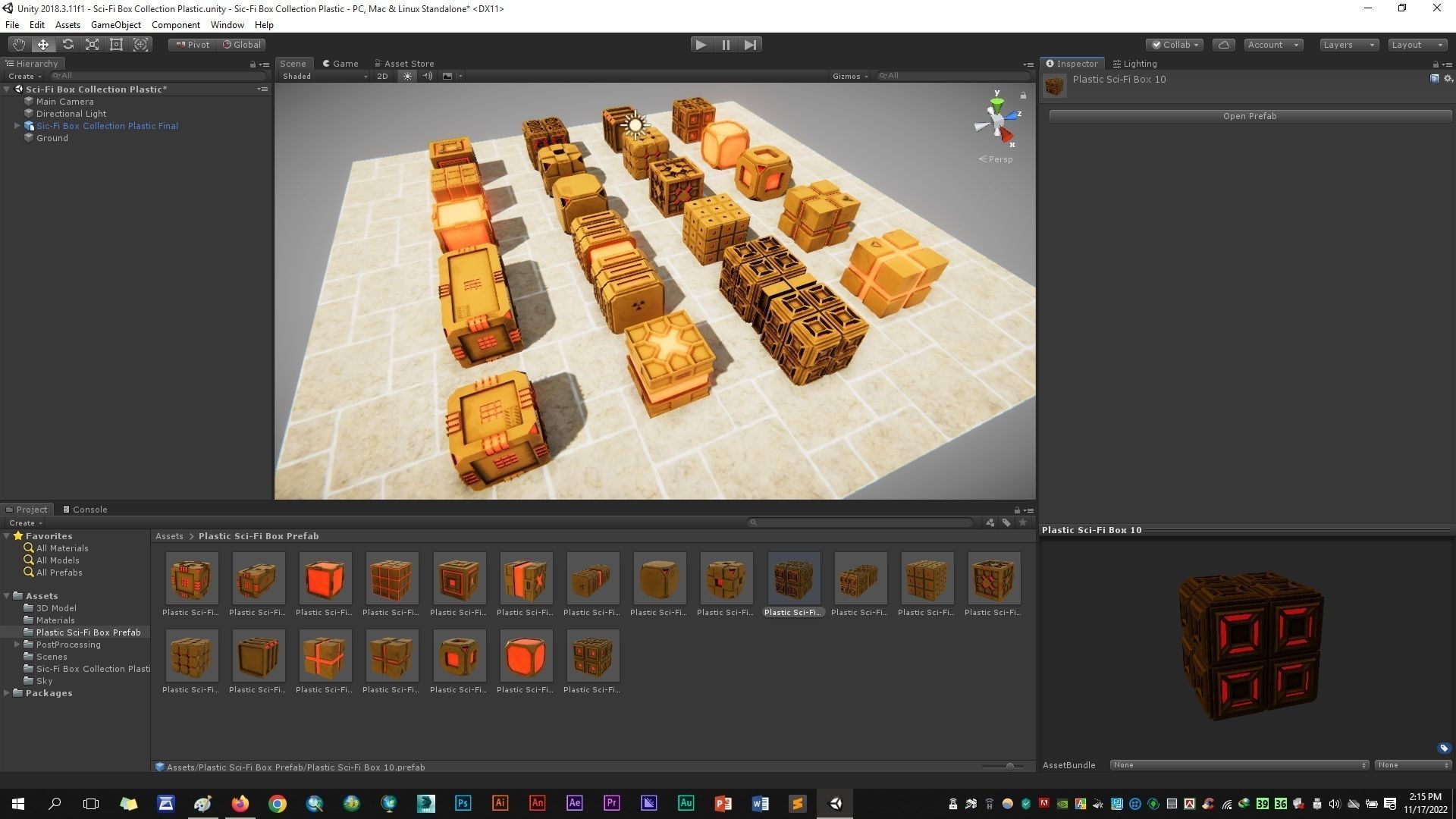The image size is (1456, 819).
Task: Select the Scale tool
Action: (x=92, y=45)
